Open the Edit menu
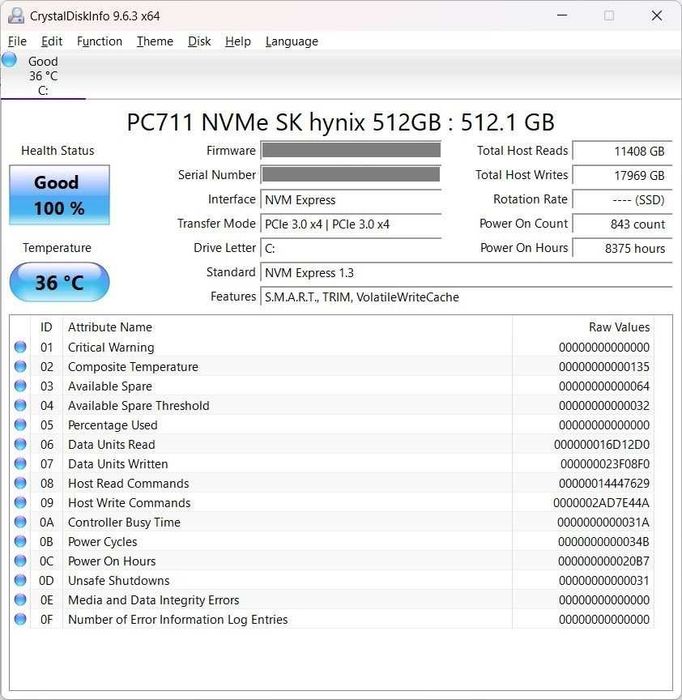The height and width of the screenshot is (700, 682). [52, 42]
